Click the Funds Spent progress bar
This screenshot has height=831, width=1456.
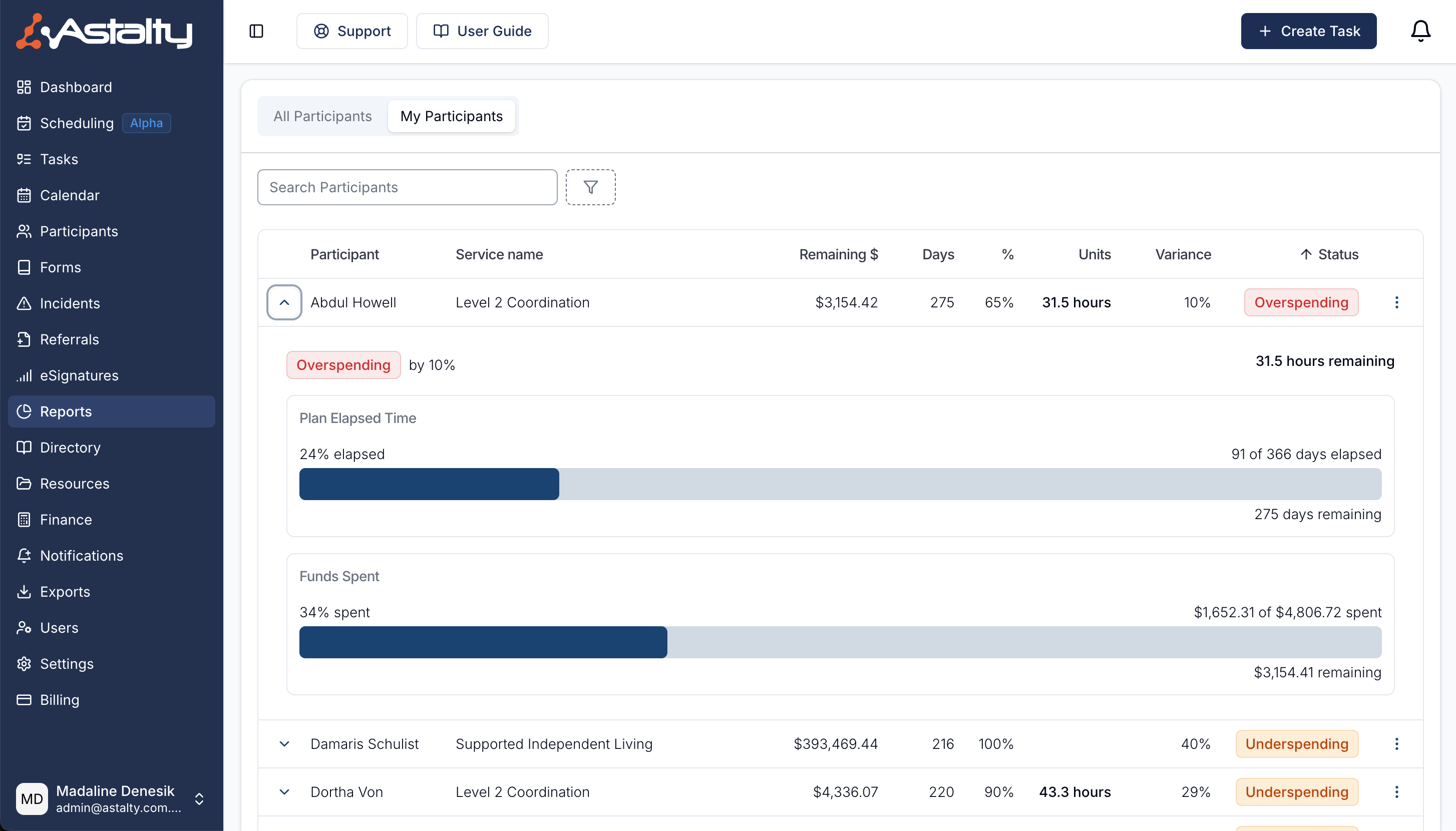(x=840, y=642)
